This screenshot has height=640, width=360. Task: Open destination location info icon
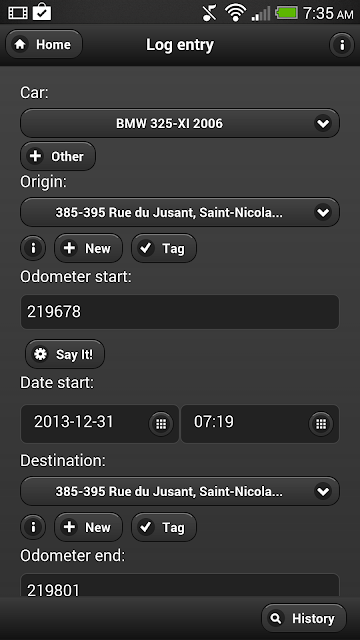tap(33, 527)
